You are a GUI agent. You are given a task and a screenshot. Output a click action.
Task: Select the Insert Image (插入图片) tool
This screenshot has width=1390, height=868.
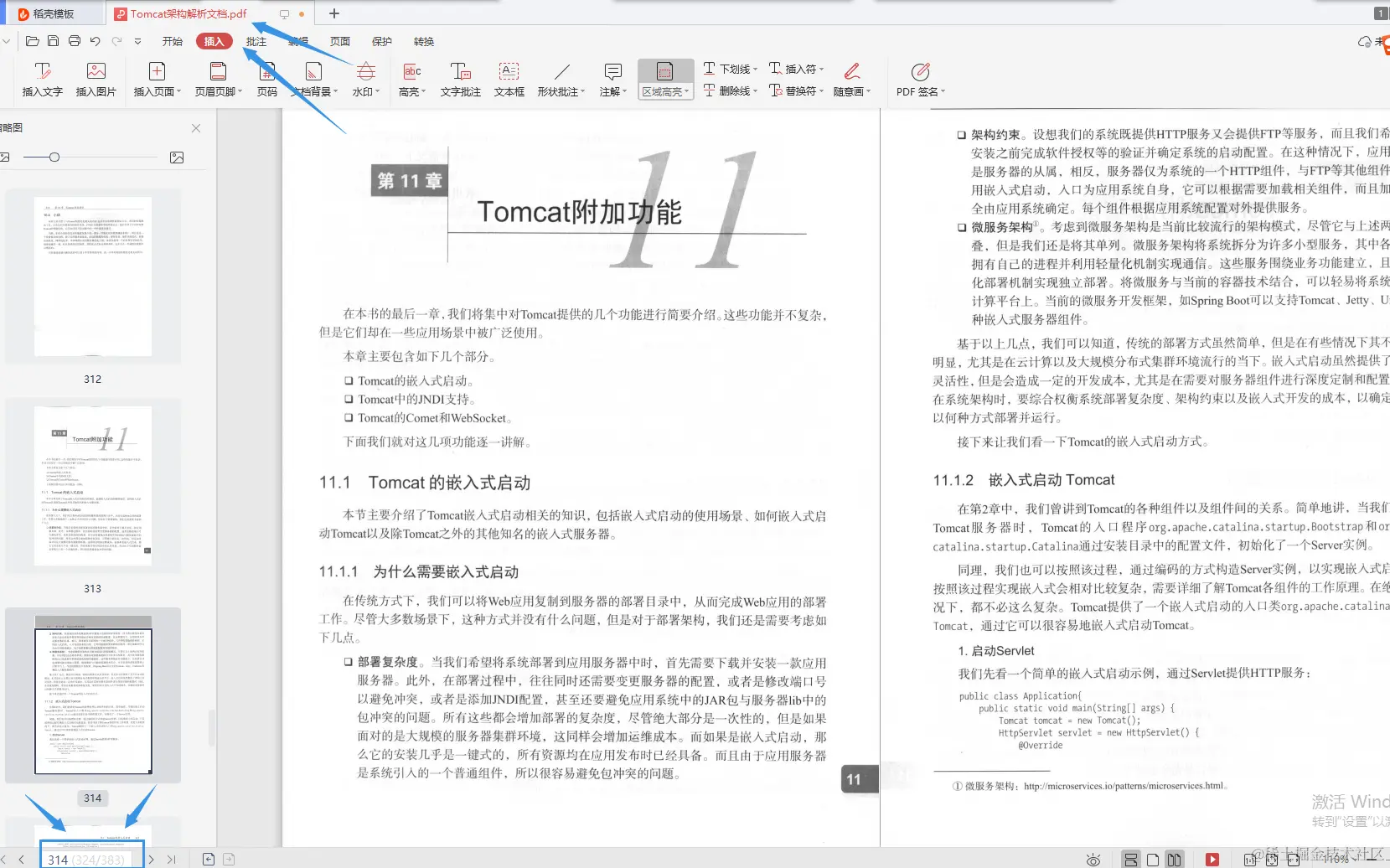pyautogui.click(x=96, y=80)
